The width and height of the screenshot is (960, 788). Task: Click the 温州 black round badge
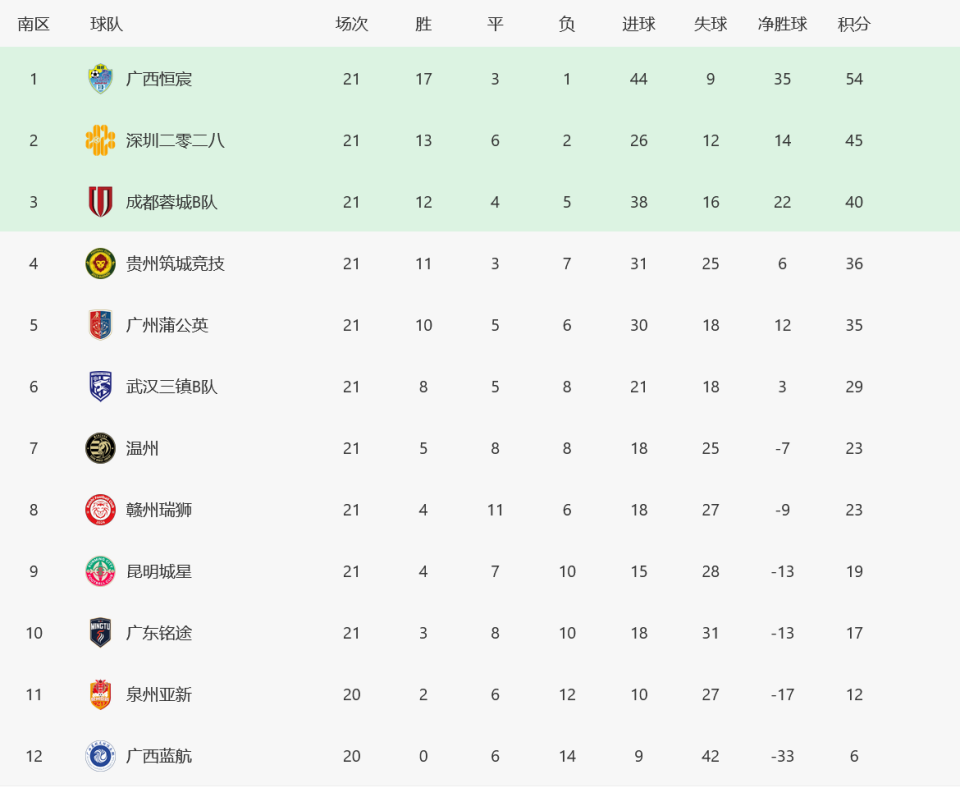tap(100, 448)
